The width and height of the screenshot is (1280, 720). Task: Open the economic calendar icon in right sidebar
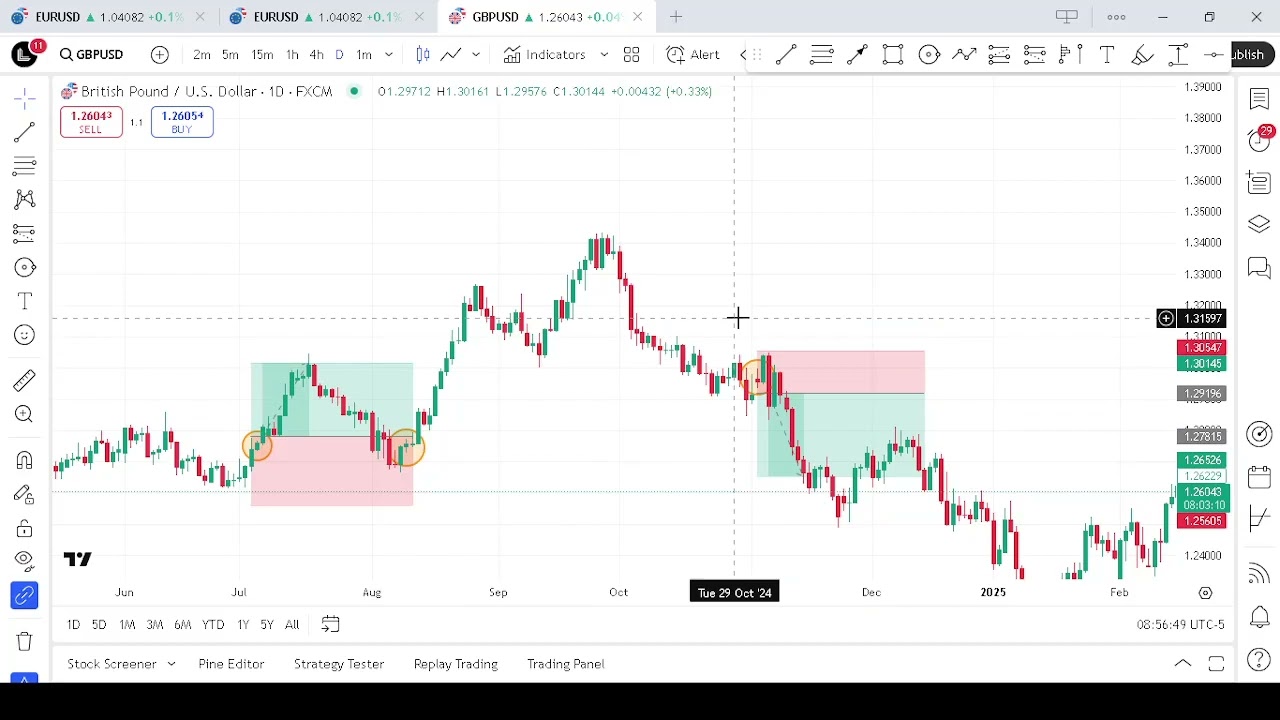coord(1259,477)
